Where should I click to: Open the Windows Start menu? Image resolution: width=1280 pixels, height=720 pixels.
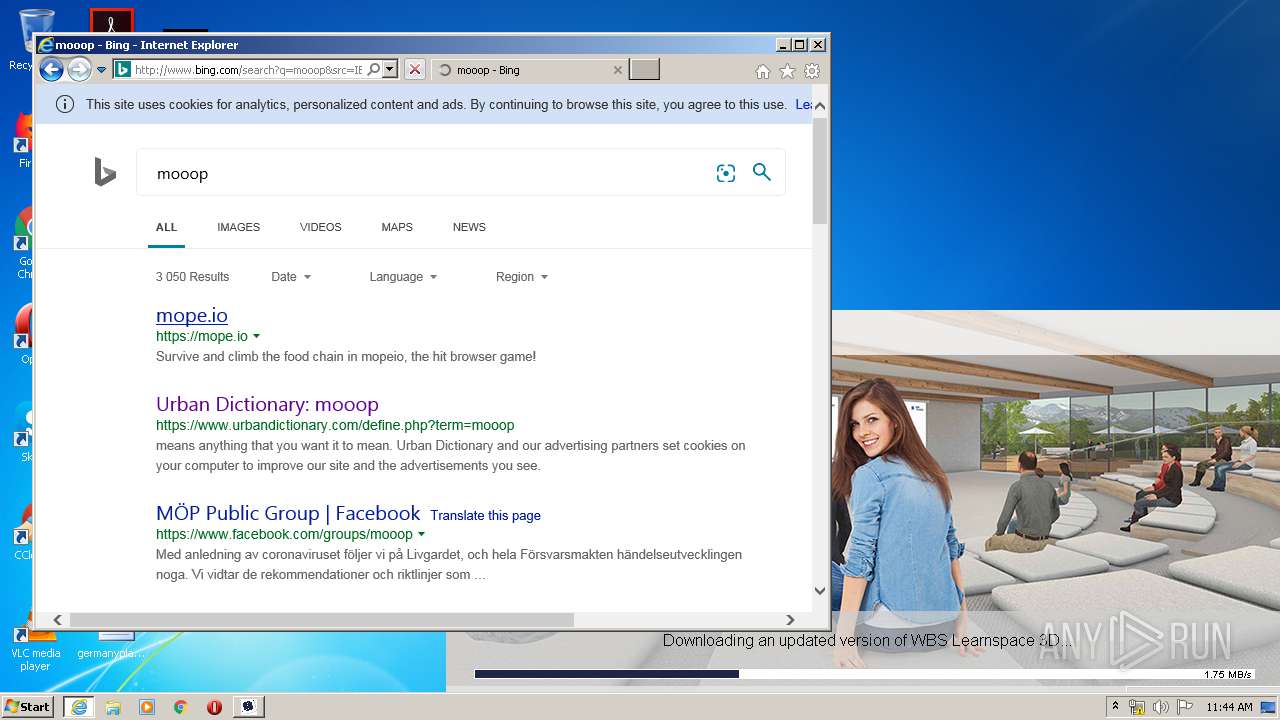(x=28, y=706)
